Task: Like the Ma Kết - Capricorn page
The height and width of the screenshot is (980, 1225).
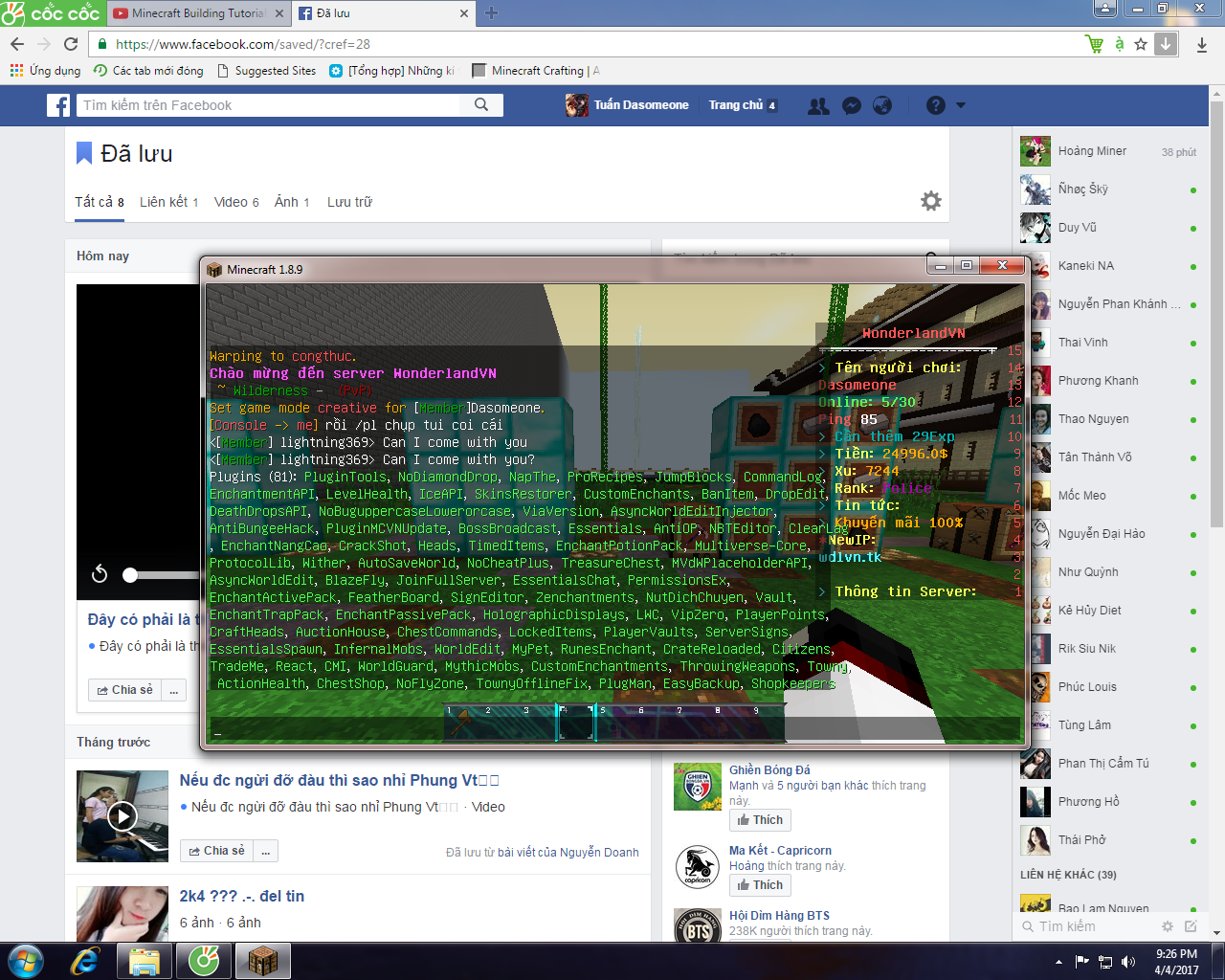Action: click(760, 885)
